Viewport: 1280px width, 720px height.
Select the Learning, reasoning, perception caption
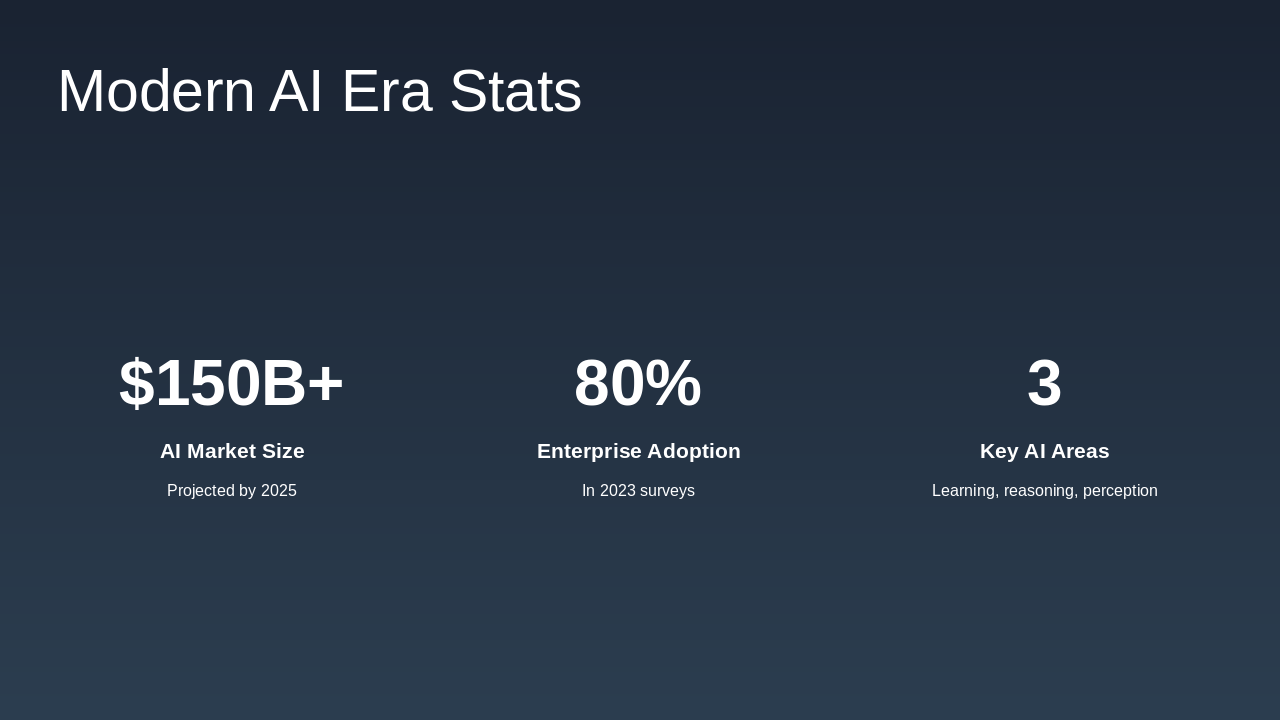1044,491
